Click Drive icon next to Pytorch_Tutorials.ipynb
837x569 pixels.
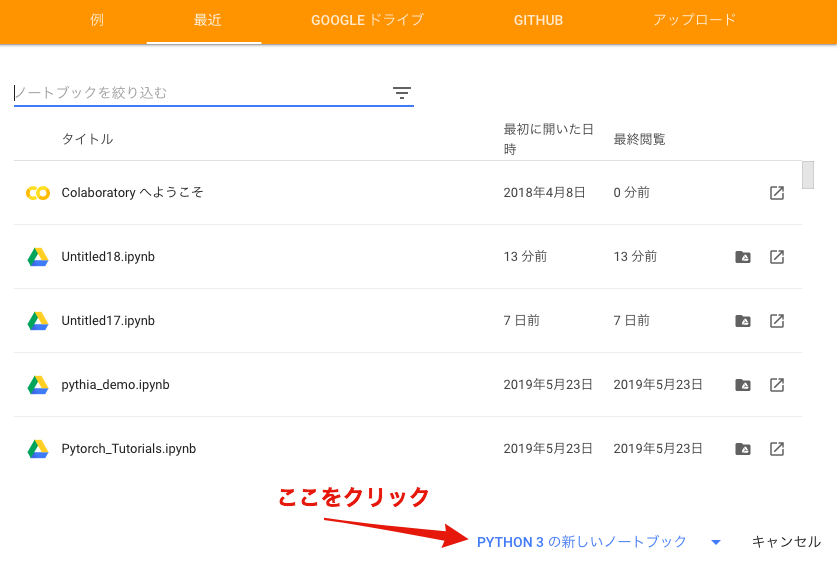pos(38,449)
